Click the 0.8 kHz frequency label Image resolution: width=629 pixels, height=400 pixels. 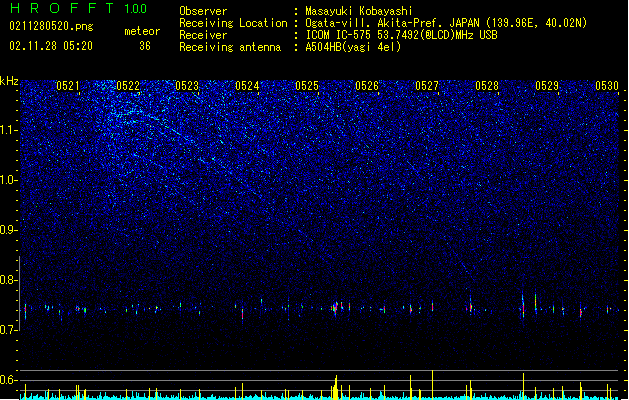click(8, 280)
